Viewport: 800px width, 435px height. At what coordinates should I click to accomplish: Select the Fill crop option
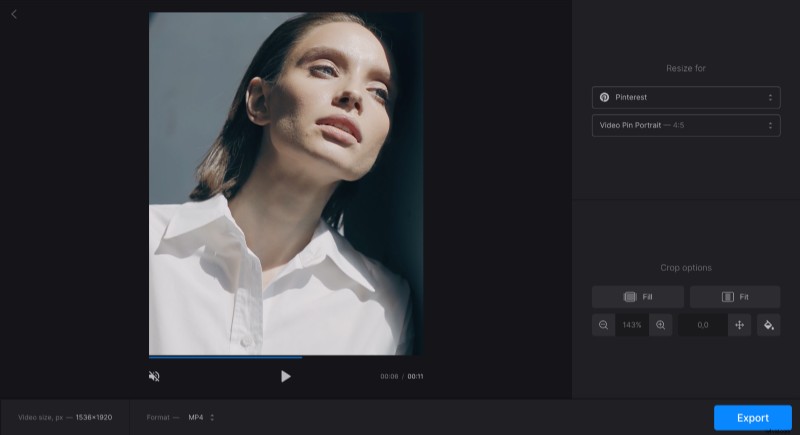(x=638, y=297)
